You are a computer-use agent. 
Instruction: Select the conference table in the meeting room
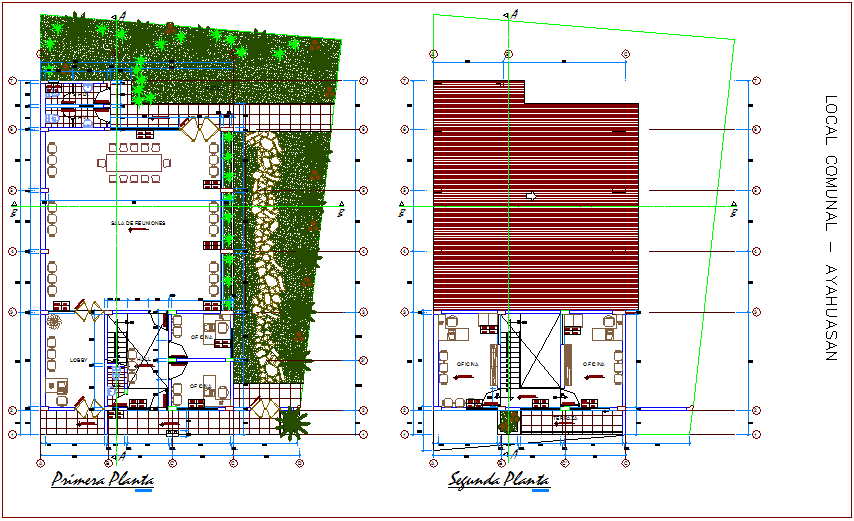(x=134, y=162)
